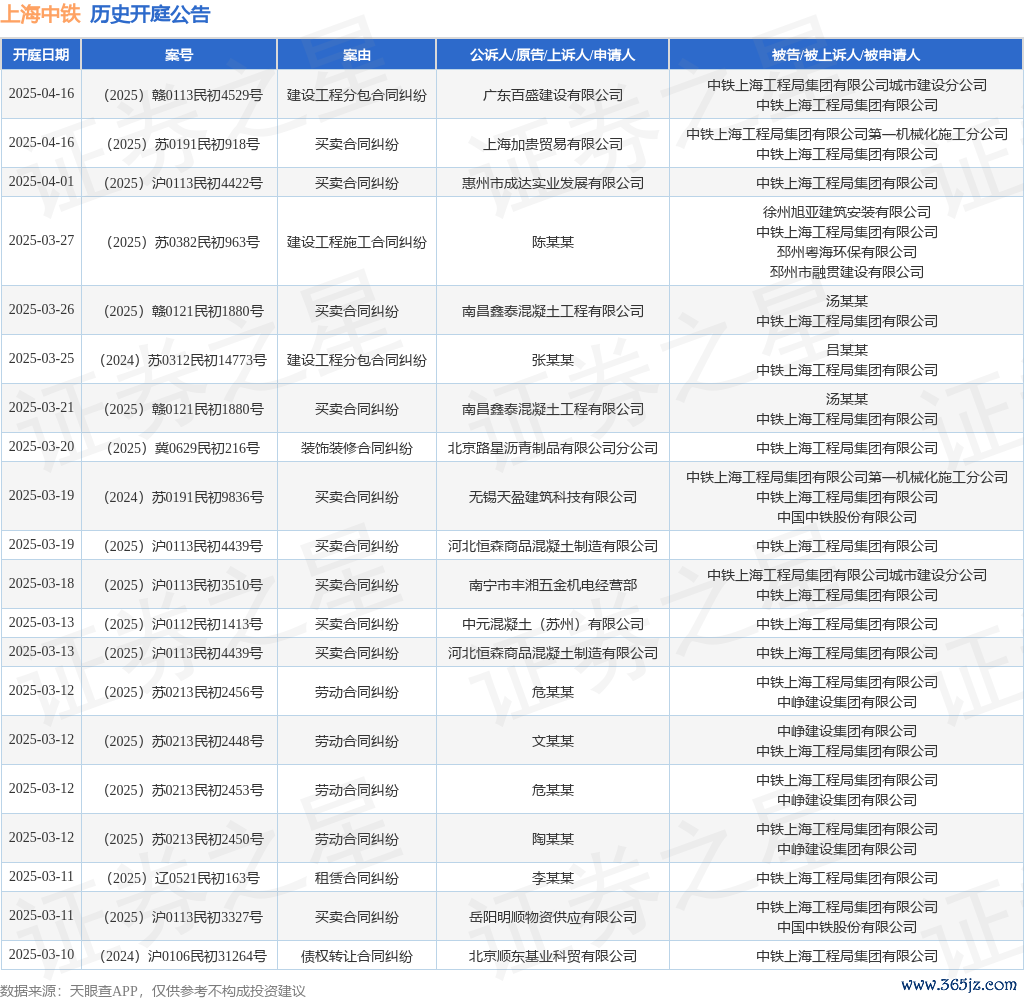Select plaintiff "上海加贵贸易有限公司"

pos(552,144)
